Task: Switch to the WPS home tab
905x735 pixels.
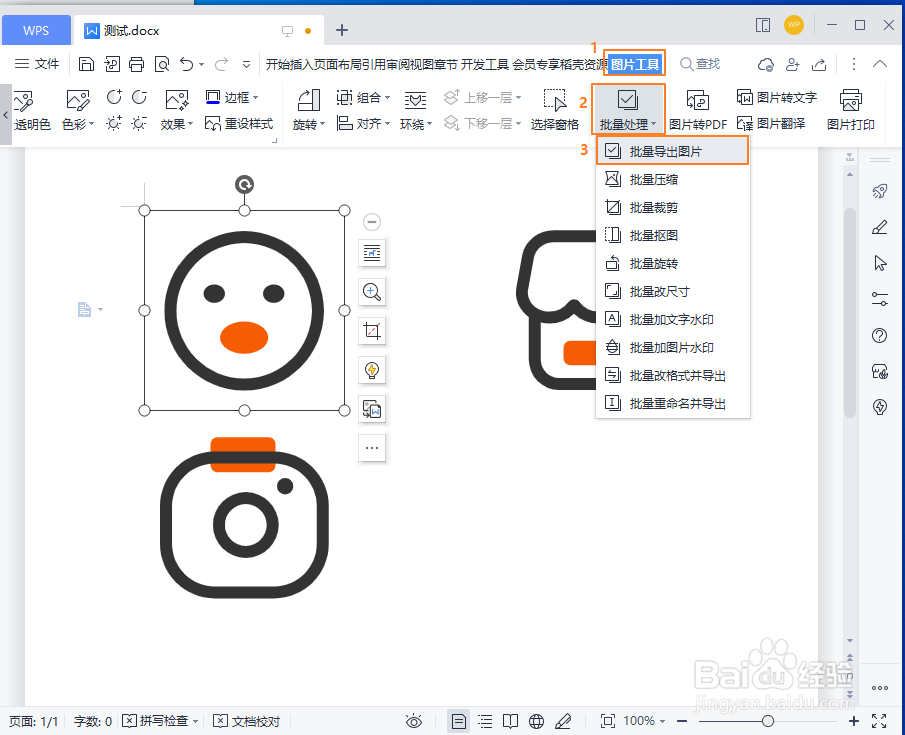Action: (36, 31)
